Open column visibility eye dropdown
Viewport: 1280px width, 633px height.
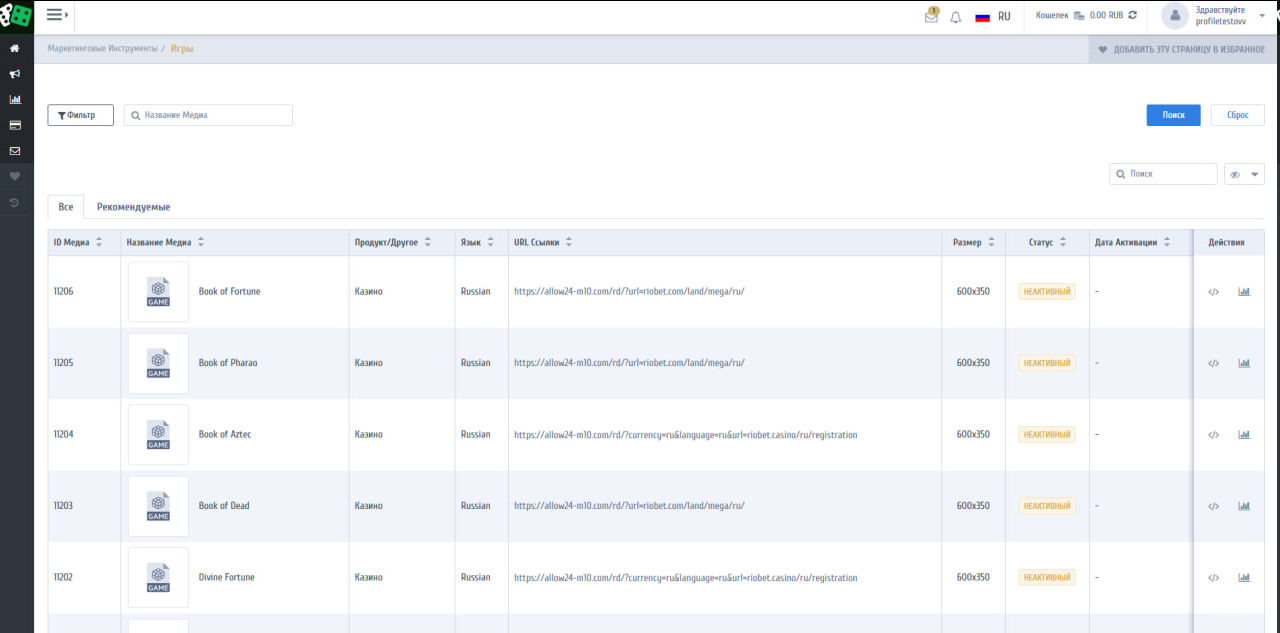[1244, 174]
